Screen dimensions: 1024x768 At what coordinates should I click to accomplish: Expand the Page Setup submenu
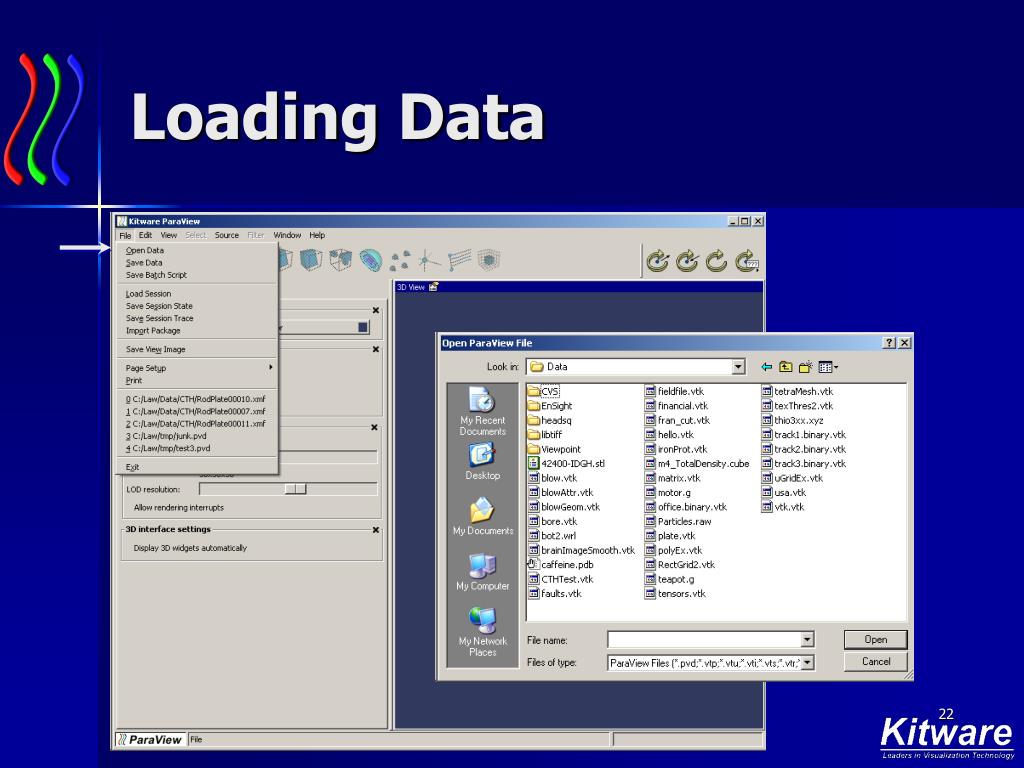click(199, 368)
